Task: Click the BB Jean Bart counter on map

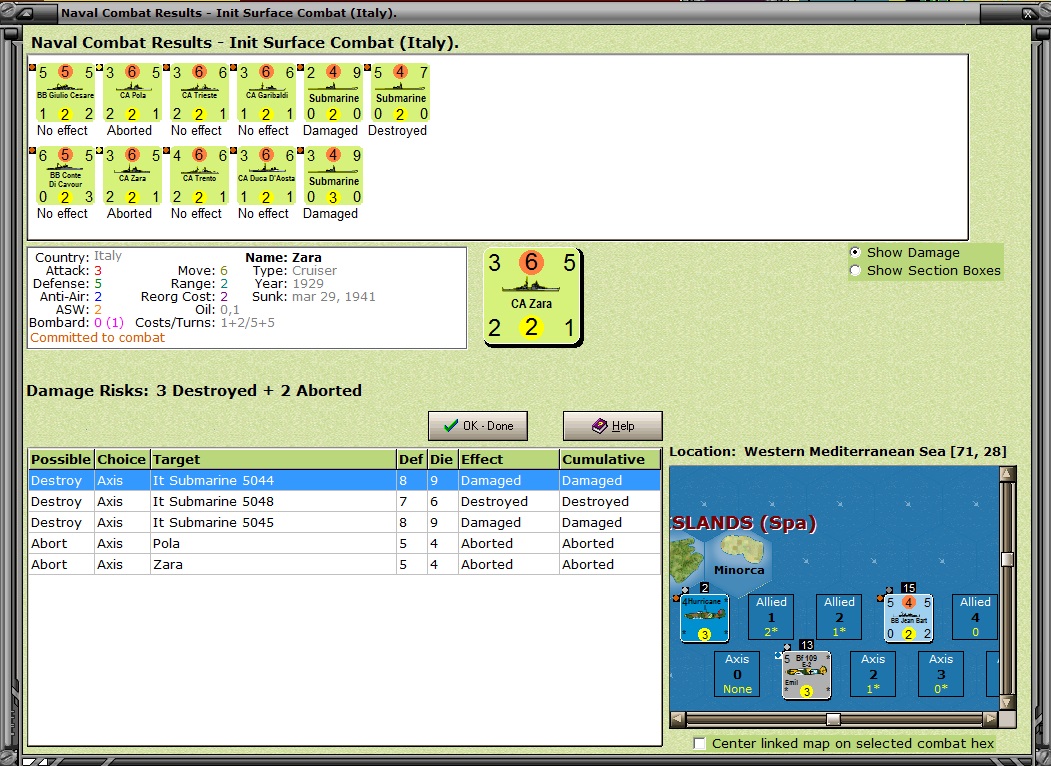Action: tap(908, 617)
